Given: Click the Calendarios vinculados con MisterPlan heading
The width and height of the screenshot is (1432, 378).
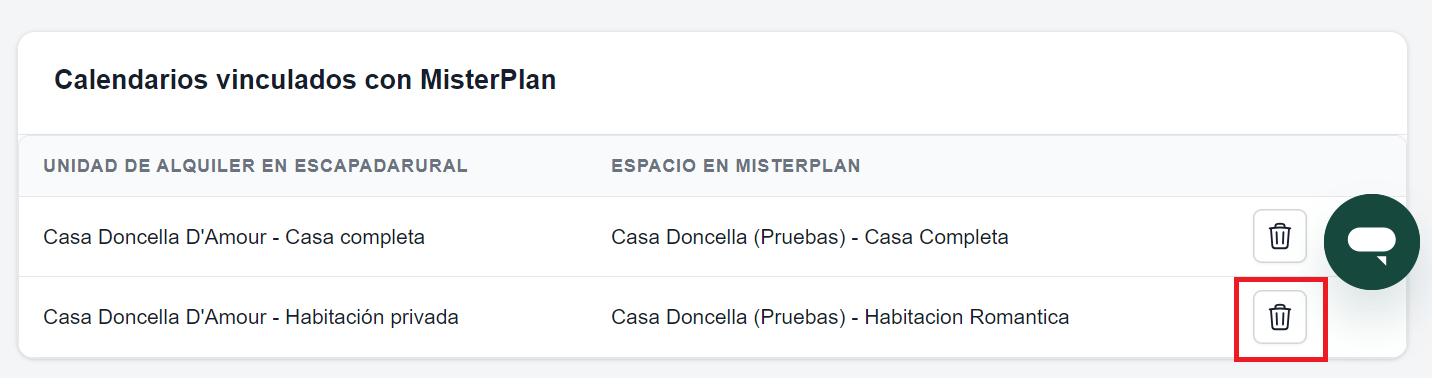Looking at the screenshot, I should click(x=305, y=81).
